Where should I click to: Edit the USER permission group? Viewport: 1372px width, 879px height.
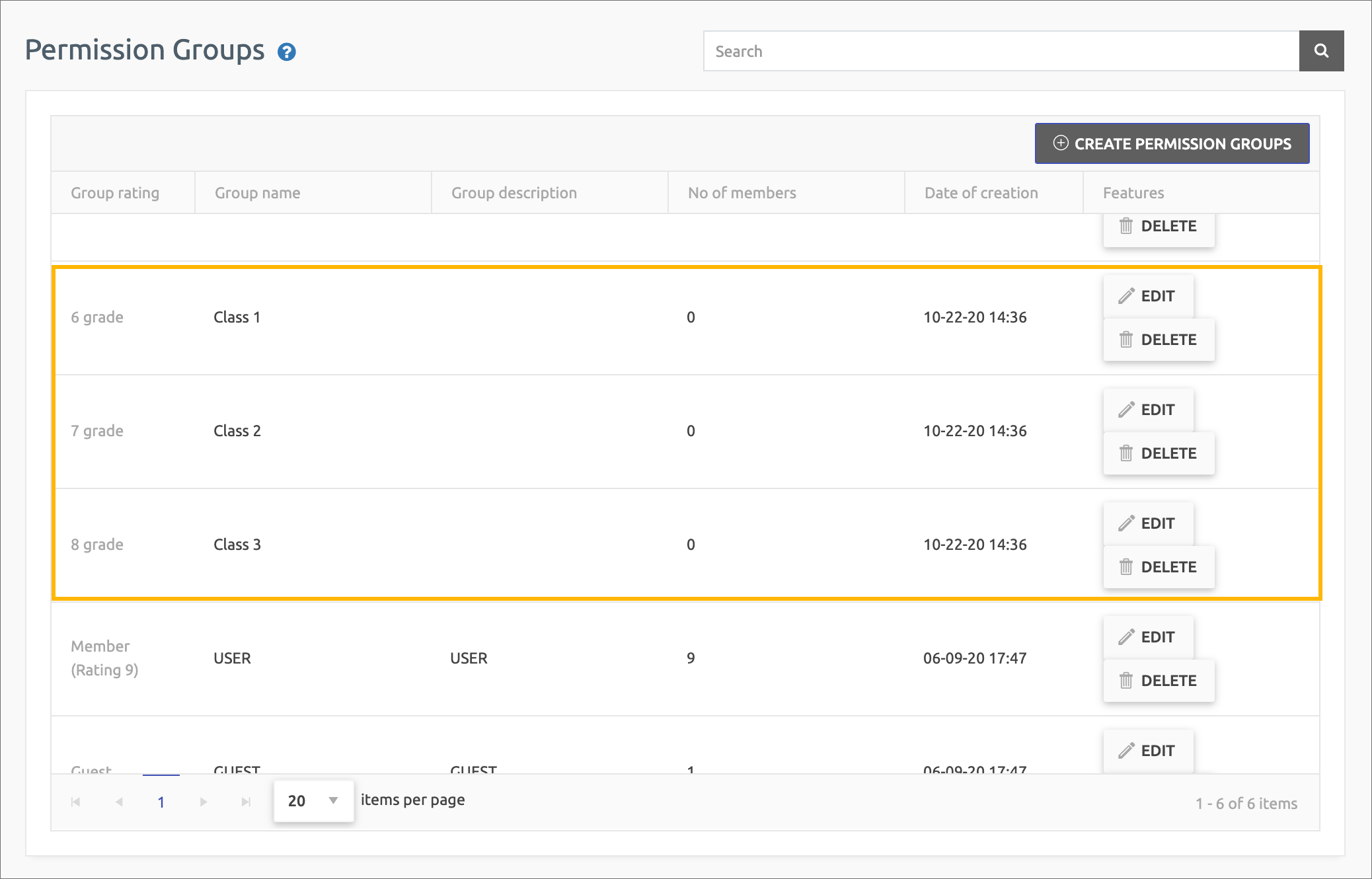[x=1148, y=637]
